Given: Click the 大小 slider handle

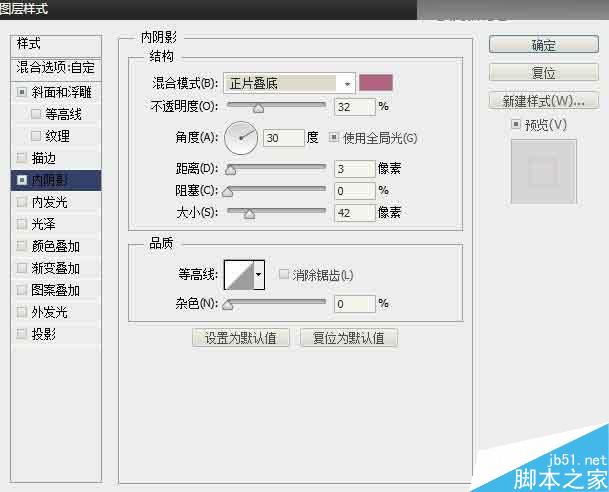Looking at the screenshot, I should [x=249, y=214].
